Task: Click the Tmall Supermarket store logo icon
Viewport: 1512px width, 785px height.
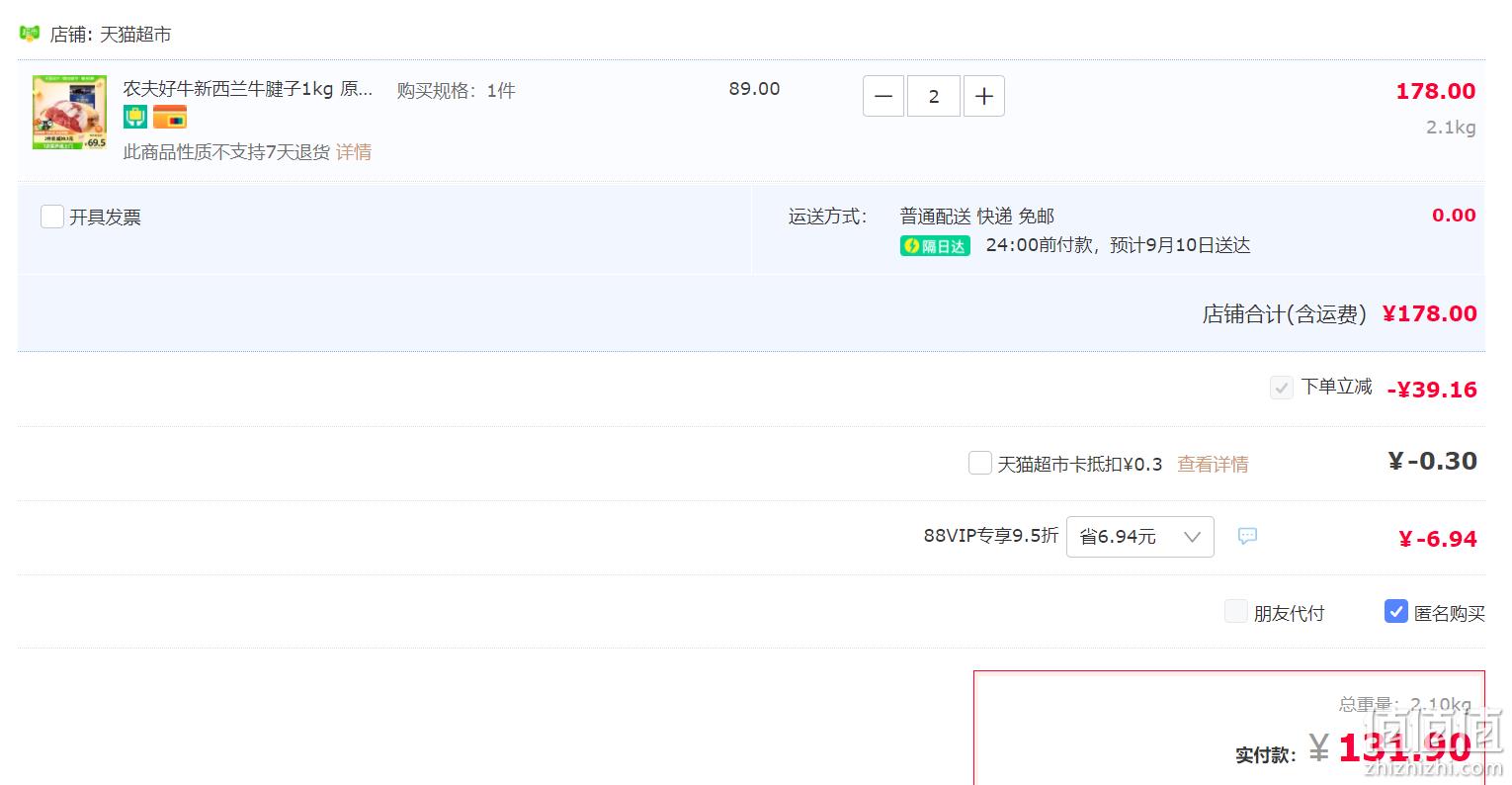Action: (30, 34)
